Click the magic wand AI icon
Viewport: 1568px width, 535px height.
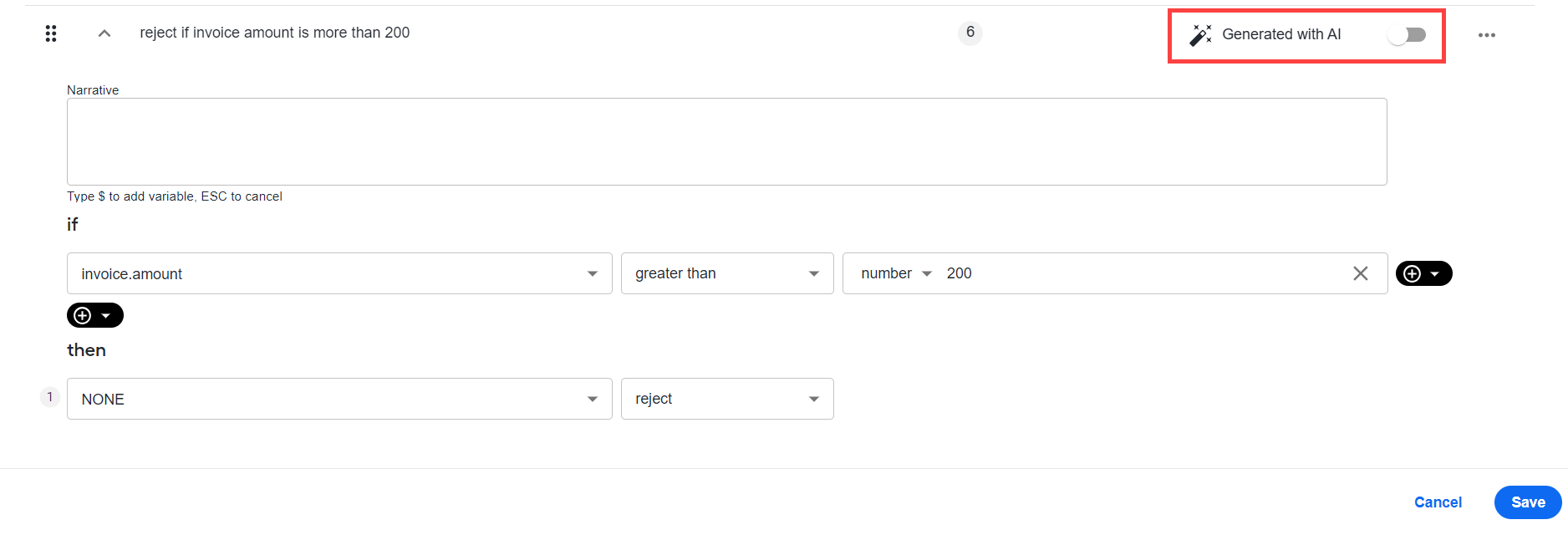1201,34
